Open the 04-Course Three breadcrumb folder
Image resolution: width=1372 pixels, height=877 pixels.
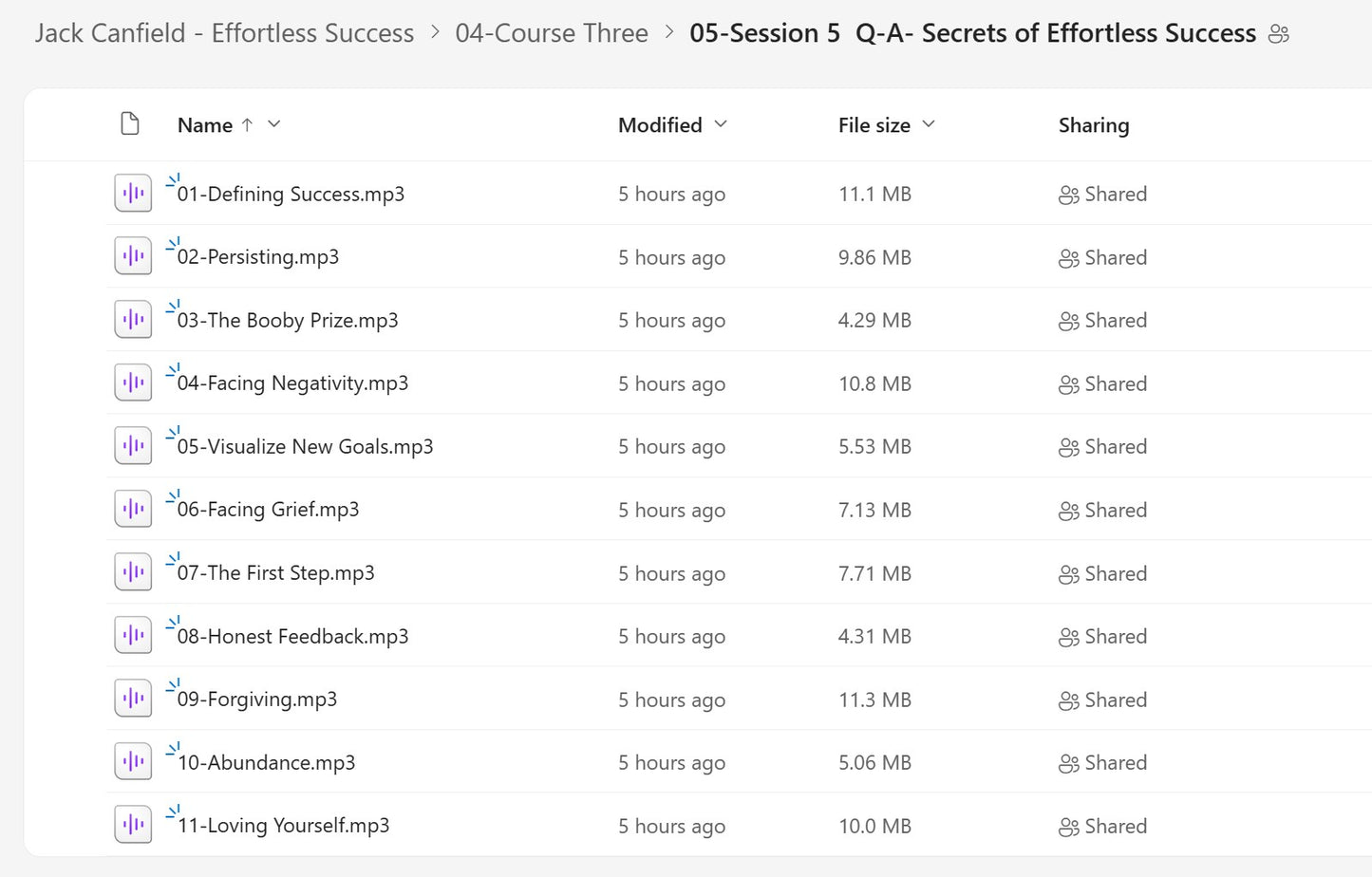552,32
